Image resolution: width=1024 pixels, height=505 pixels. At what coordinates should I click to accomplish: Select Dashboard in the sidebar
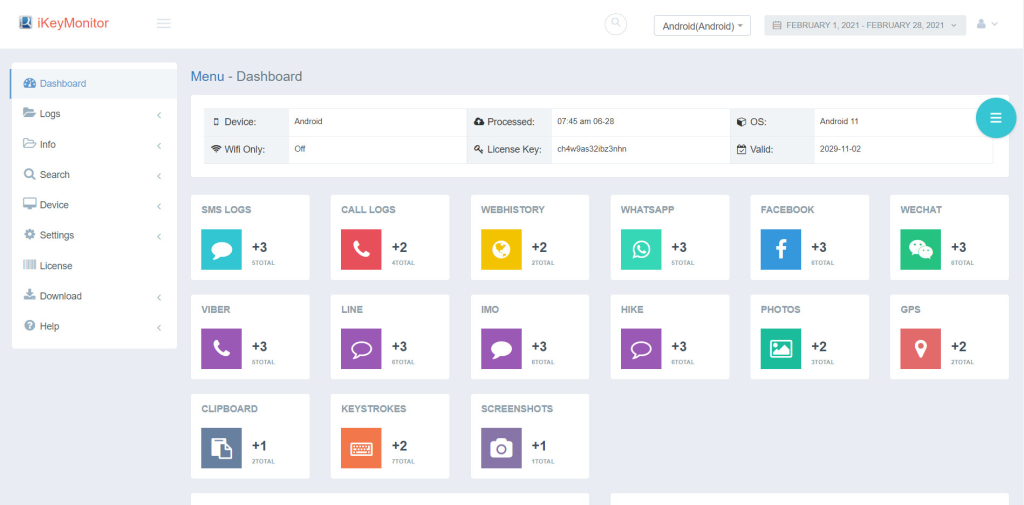click(x=94, y=84)
